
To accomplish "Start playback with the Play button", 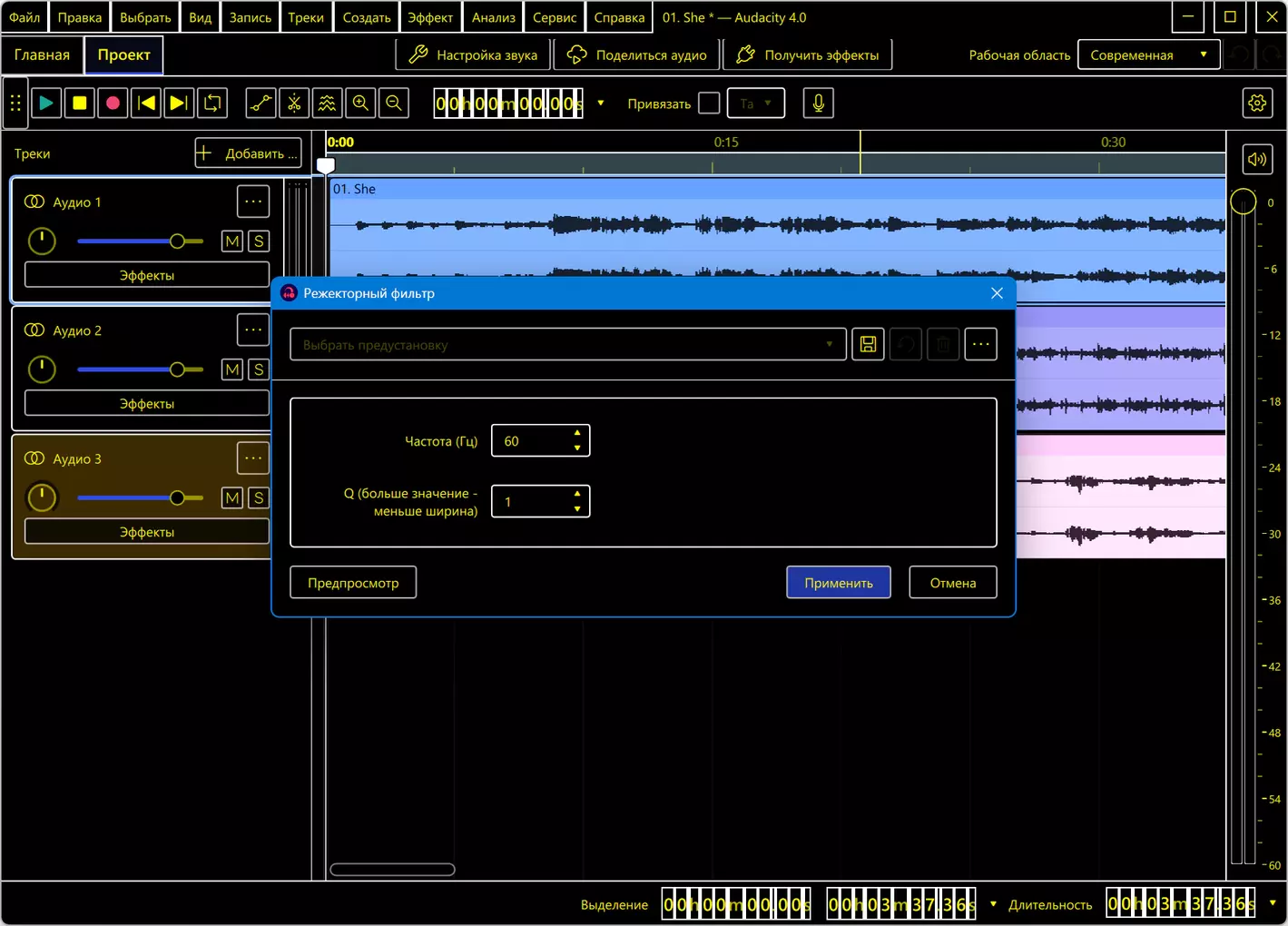I will tap(46, 103).
